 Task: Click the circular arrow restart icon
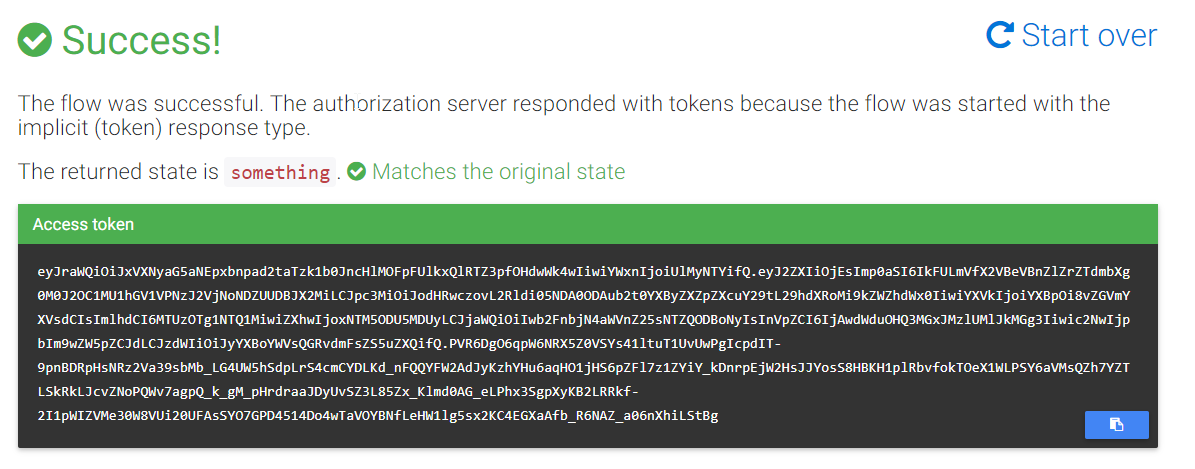1000,36
